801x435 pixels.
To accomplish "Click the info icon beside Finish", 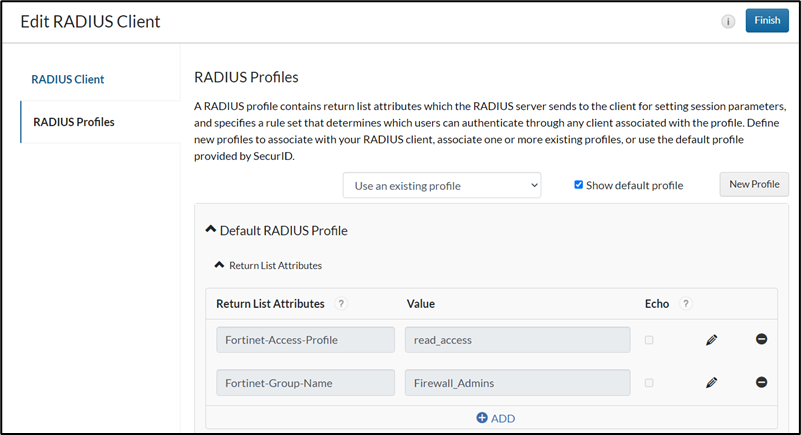I will [729, 21].
